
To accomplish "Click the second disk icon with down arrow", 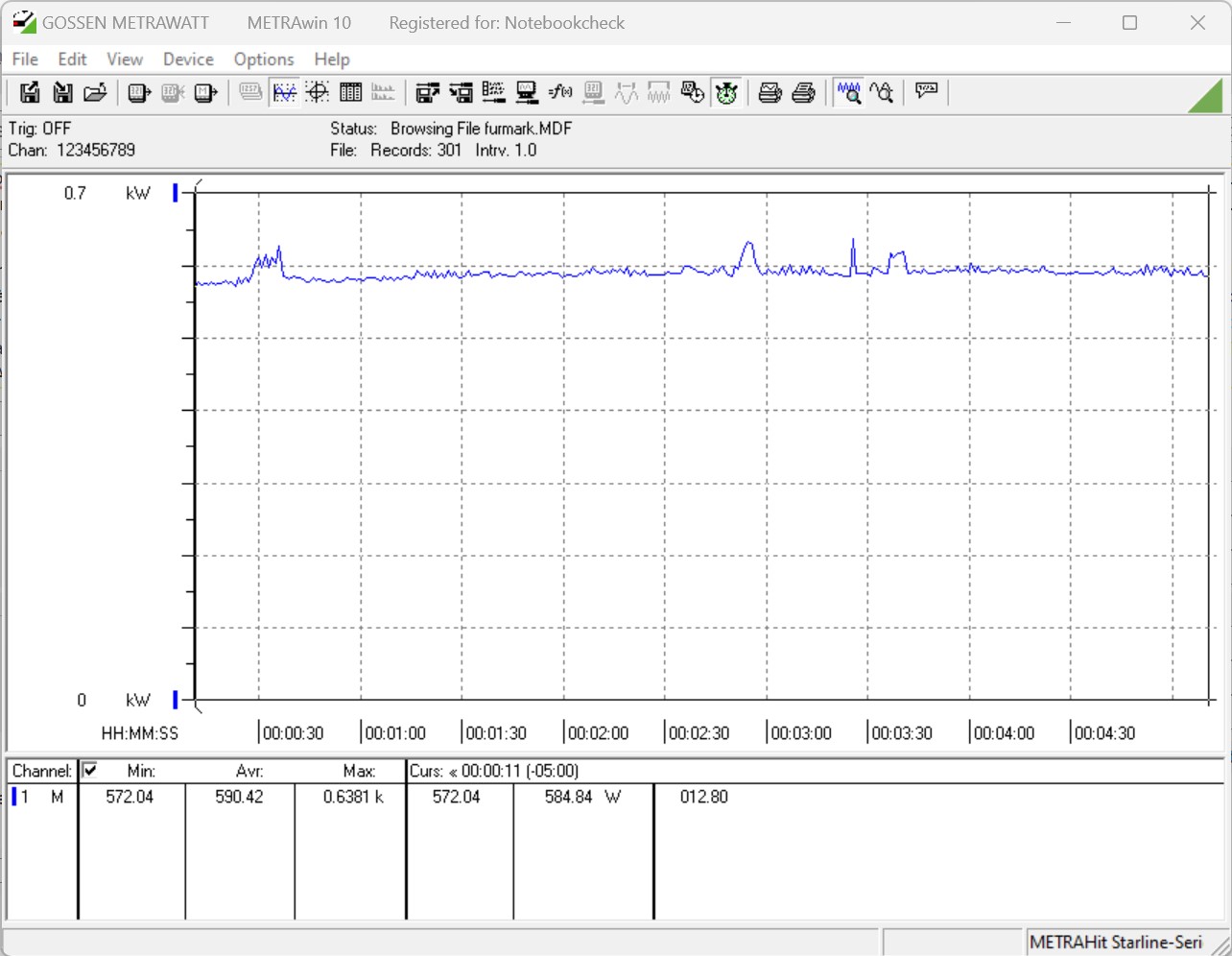I will pos(62,92).
